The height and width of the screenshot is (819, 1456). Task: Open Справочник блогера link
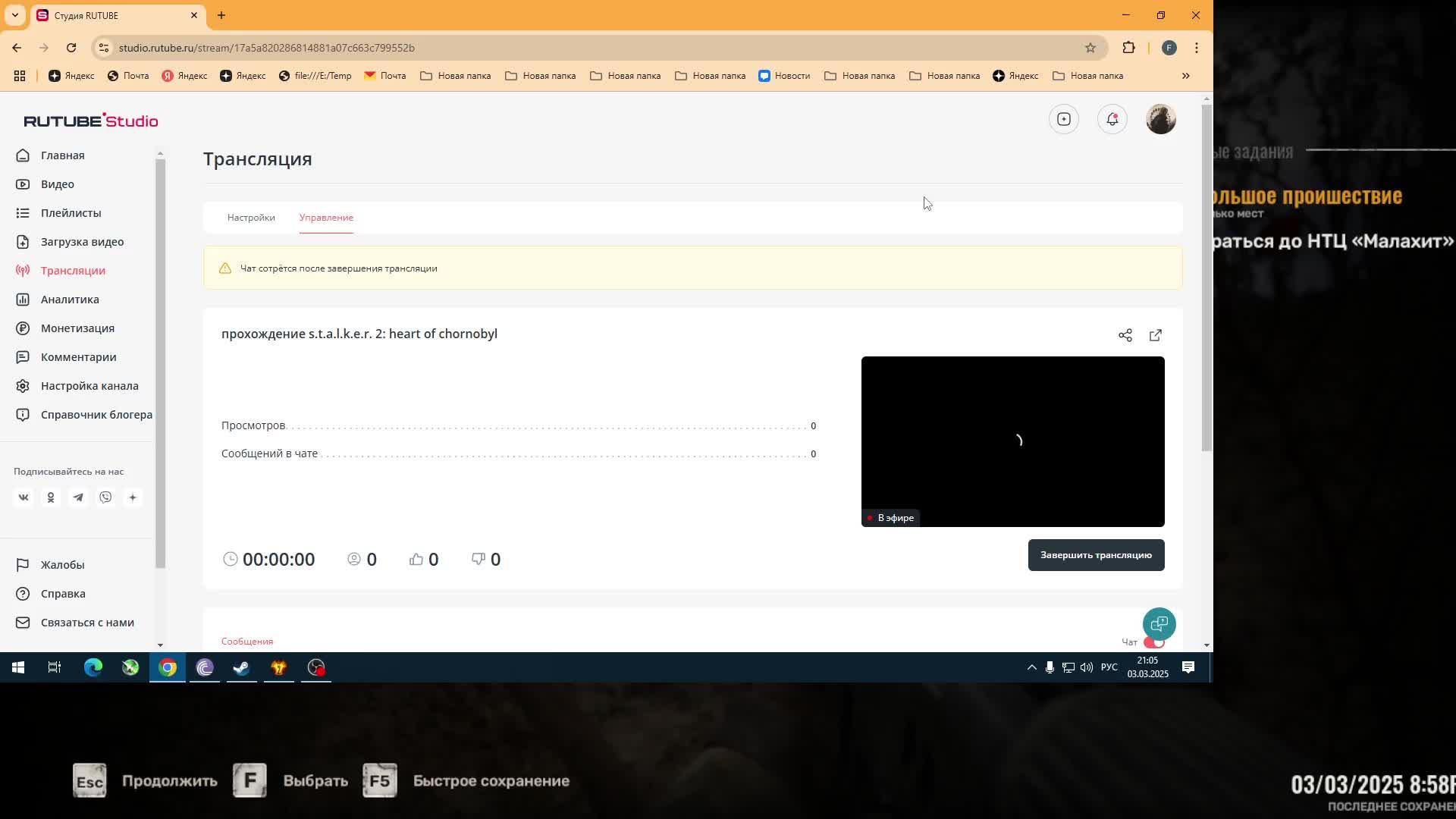[96, 415]
